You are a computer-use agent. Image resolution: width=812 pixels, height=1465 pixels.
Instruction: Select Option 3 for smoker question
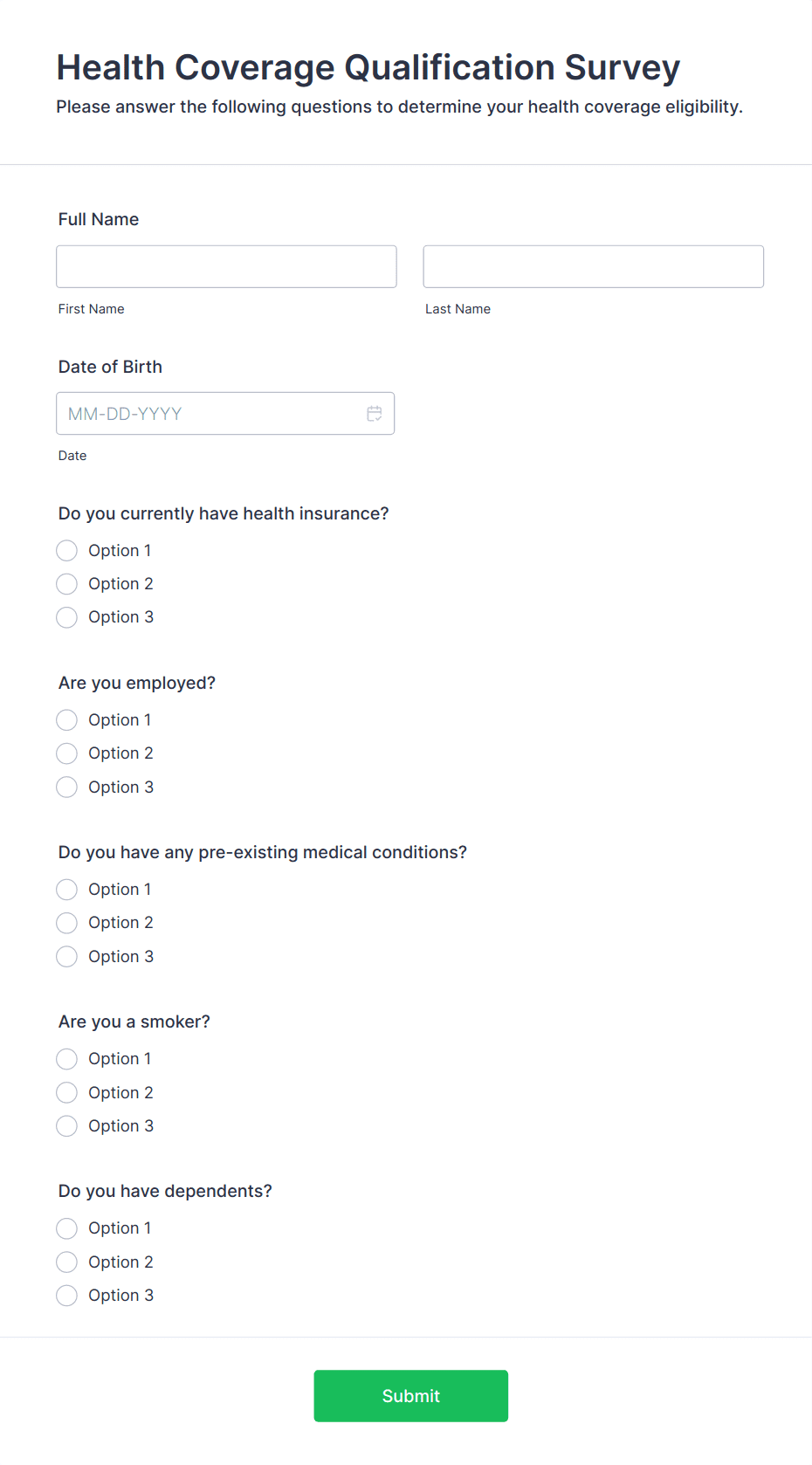click(x=67, y=1126)
